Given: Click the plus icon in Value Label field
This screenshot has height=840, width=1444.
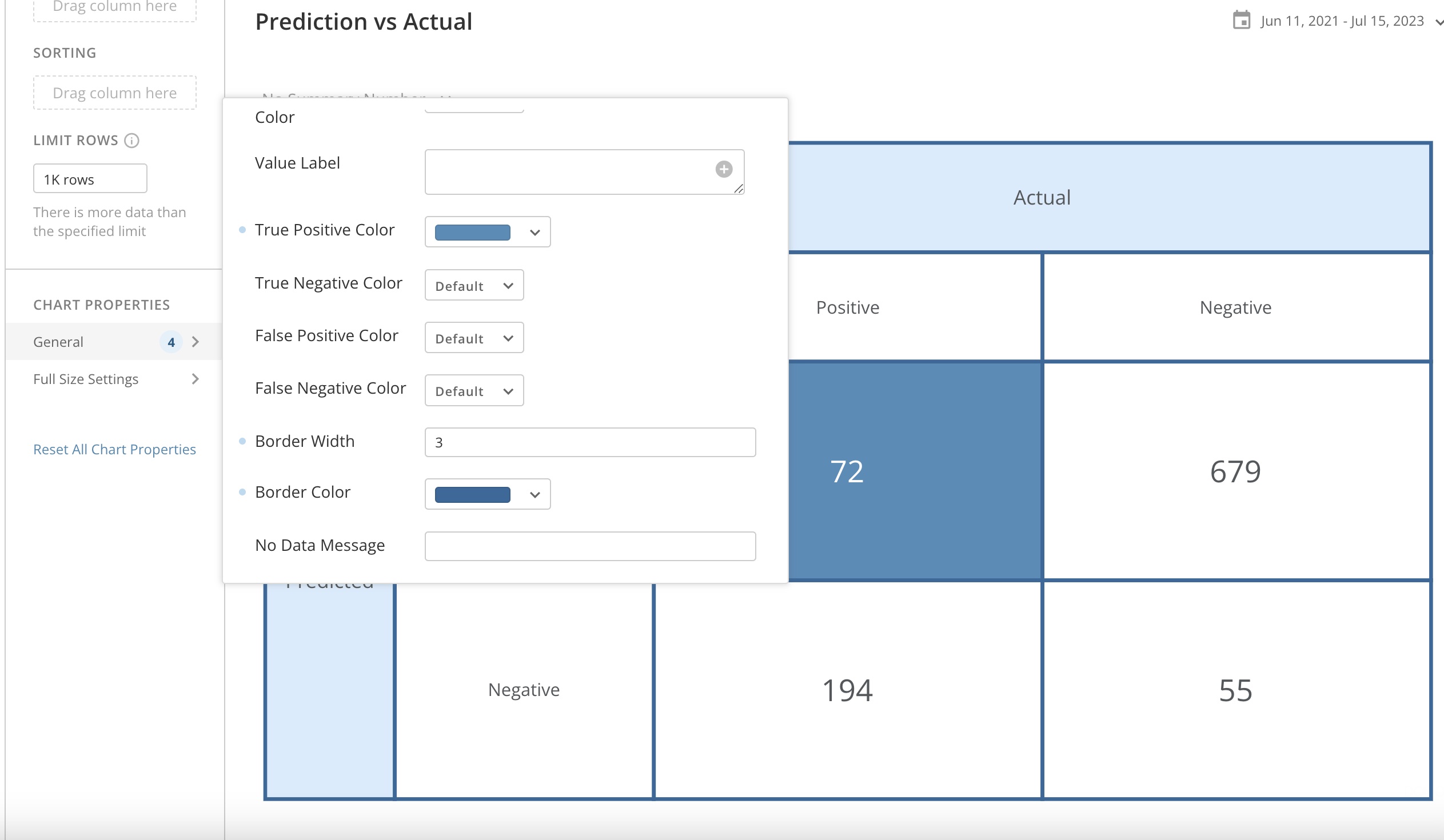Looking at the screenshot, I should pos(724,169).
